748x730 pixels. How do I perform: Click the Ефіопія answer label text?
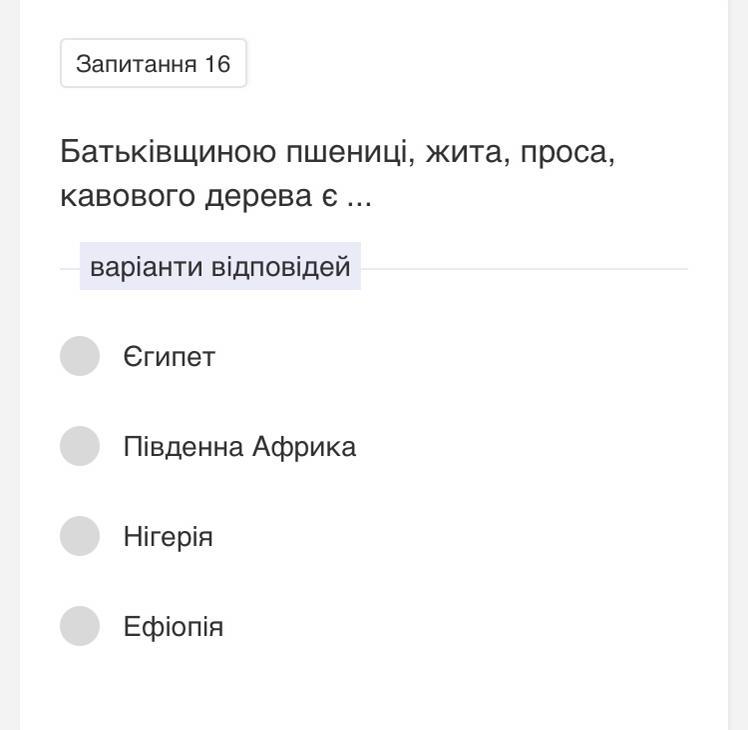(173, 627)
